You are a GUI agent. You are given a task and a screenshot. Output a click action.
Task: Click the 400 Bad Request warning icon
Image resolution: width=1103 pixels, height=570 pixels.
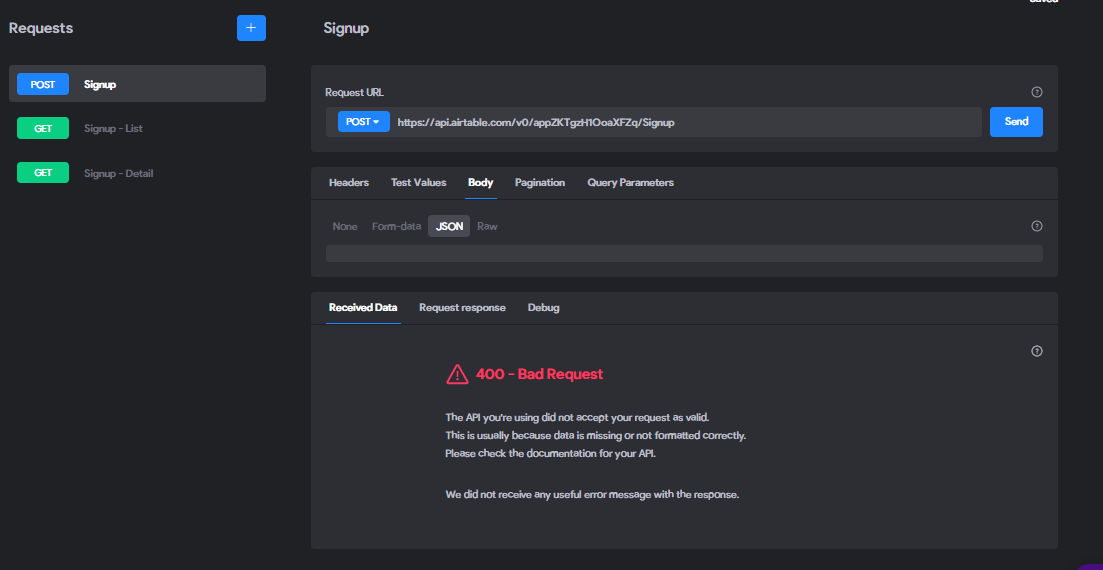(x=457, y=374)
